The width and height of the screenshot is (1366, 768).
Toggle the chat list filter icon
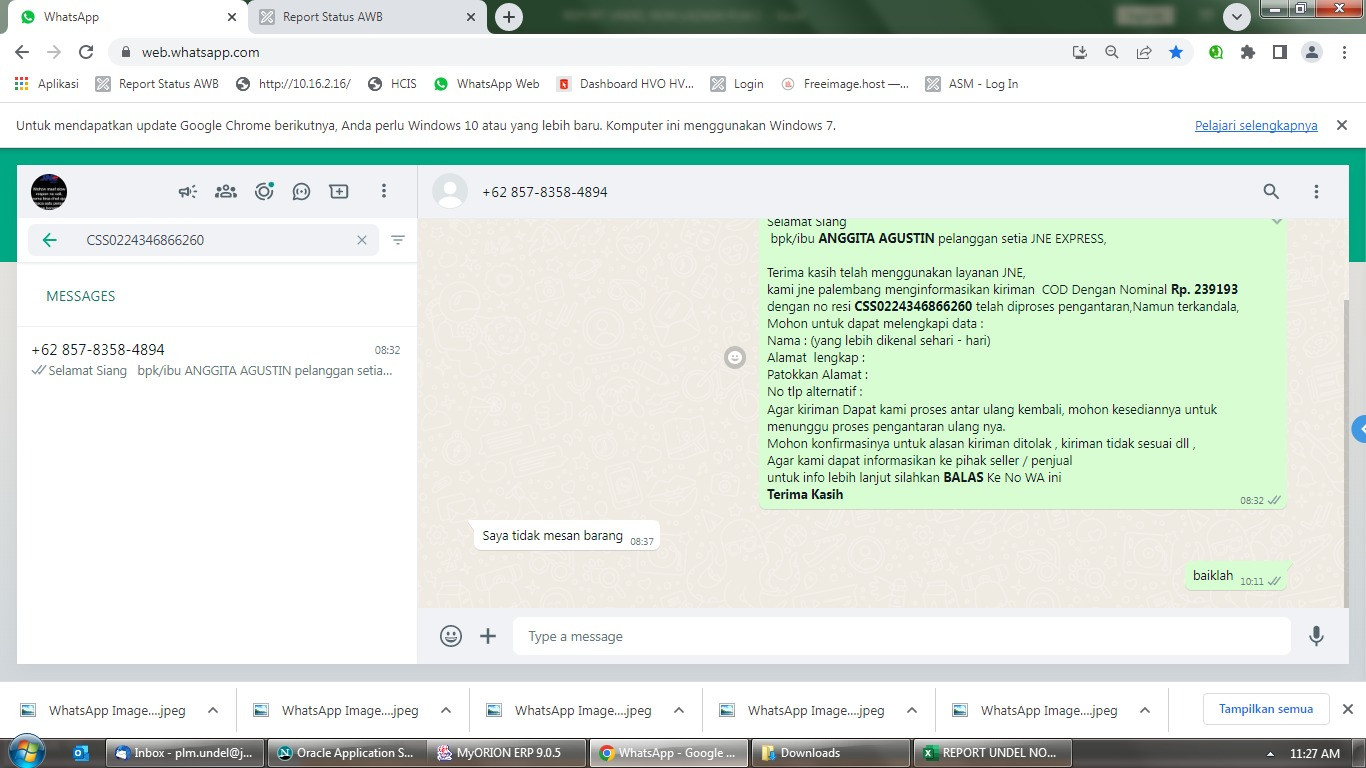tap(398, 240)
